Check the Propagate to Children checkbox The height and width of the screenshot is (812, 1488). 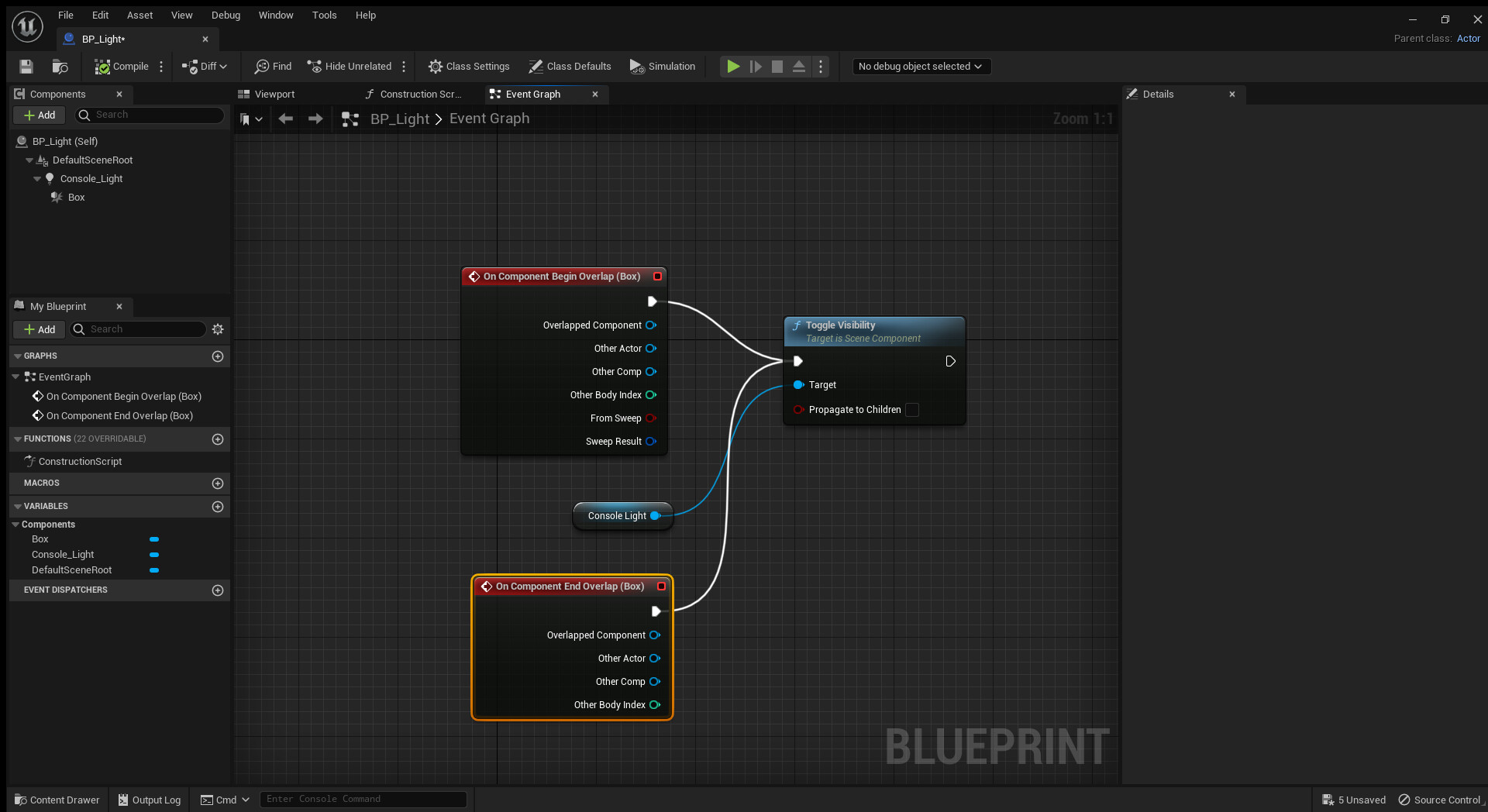pyautogui.click(x=912, y=410)
